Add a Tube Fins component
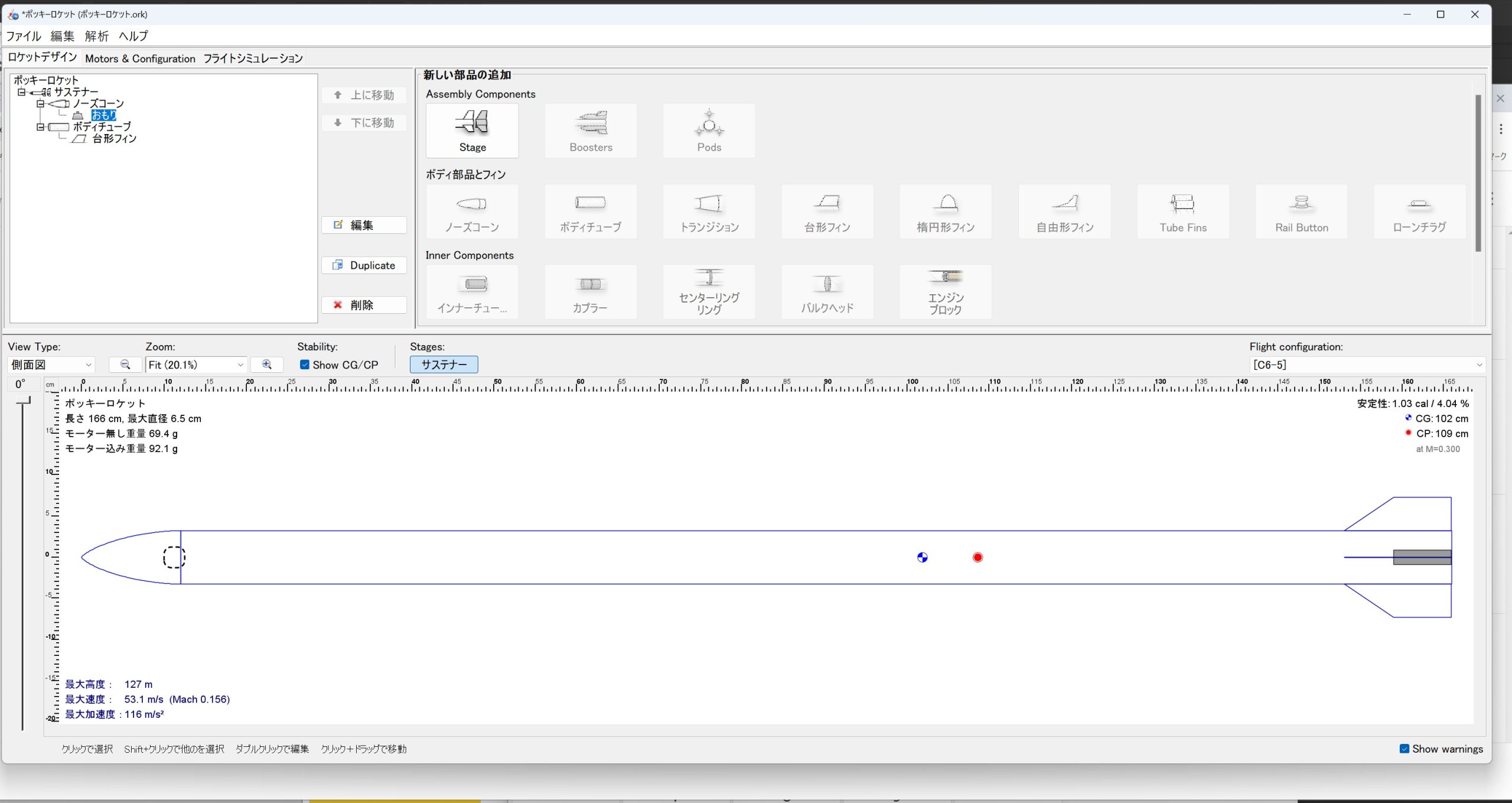Viewport: 1512px width, 803px height. click(1182, 212)
